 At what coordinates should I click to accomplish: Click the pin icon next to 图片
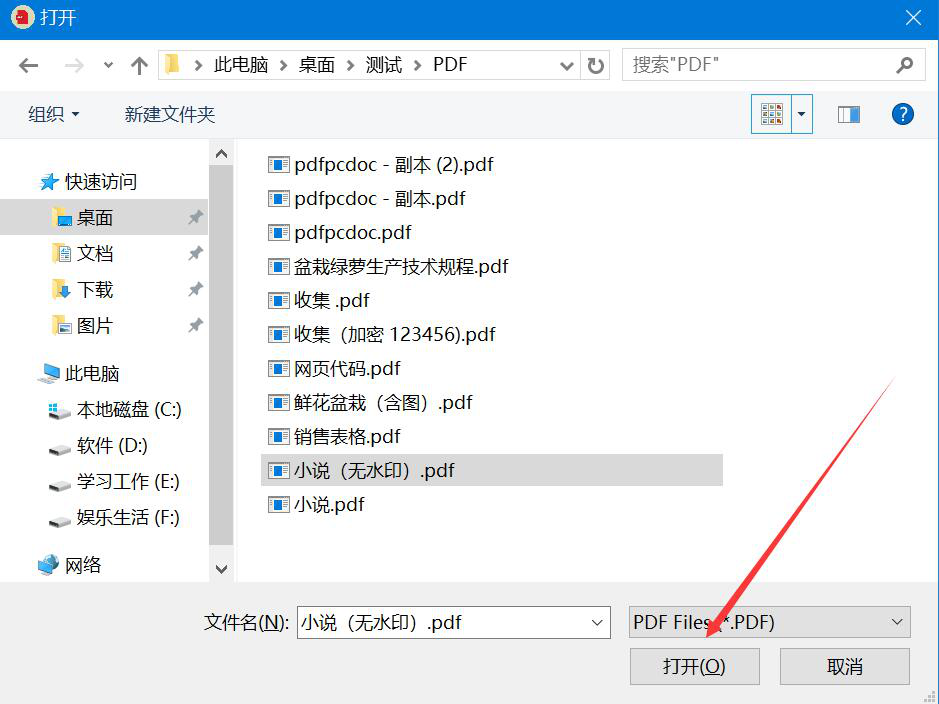(195, 325)
